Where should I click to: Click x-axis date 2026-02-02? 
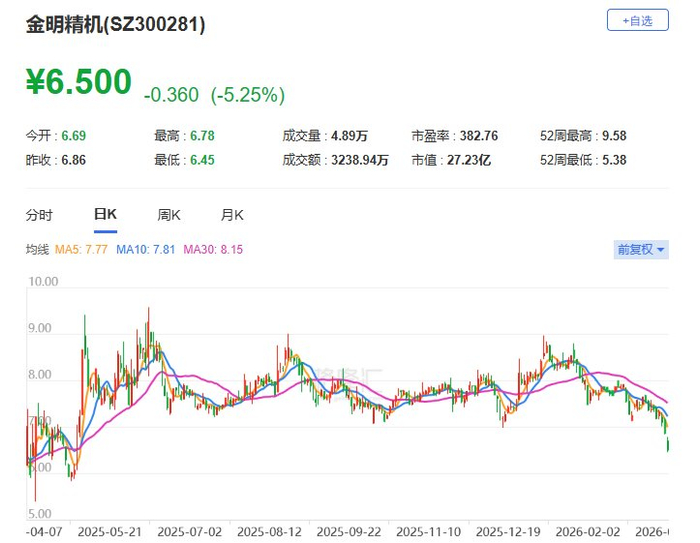click(x=588, y=532)
